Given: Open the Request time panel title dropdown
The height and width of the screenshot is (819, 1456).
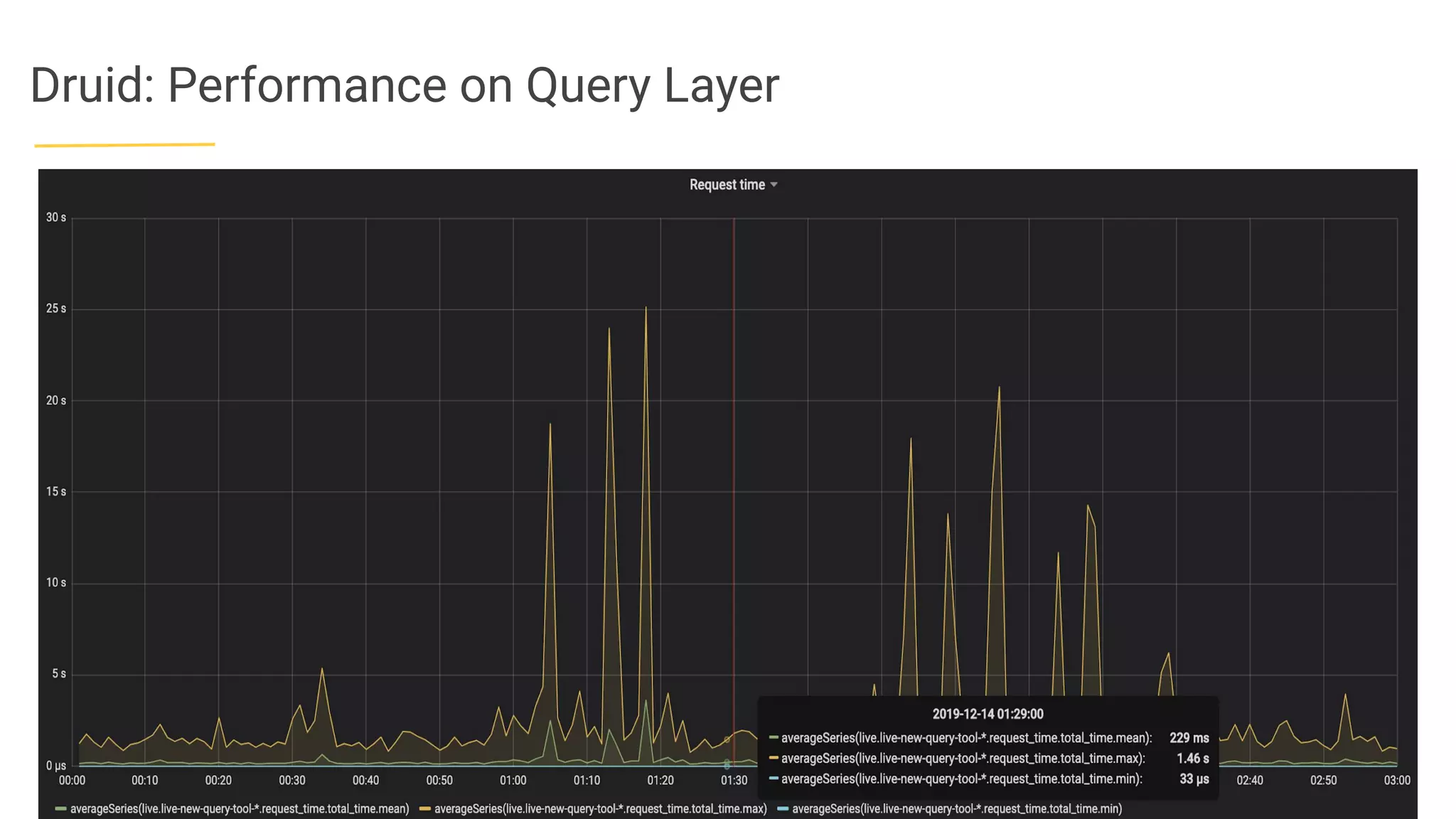Looking at the screenshot, I should 733,185.
